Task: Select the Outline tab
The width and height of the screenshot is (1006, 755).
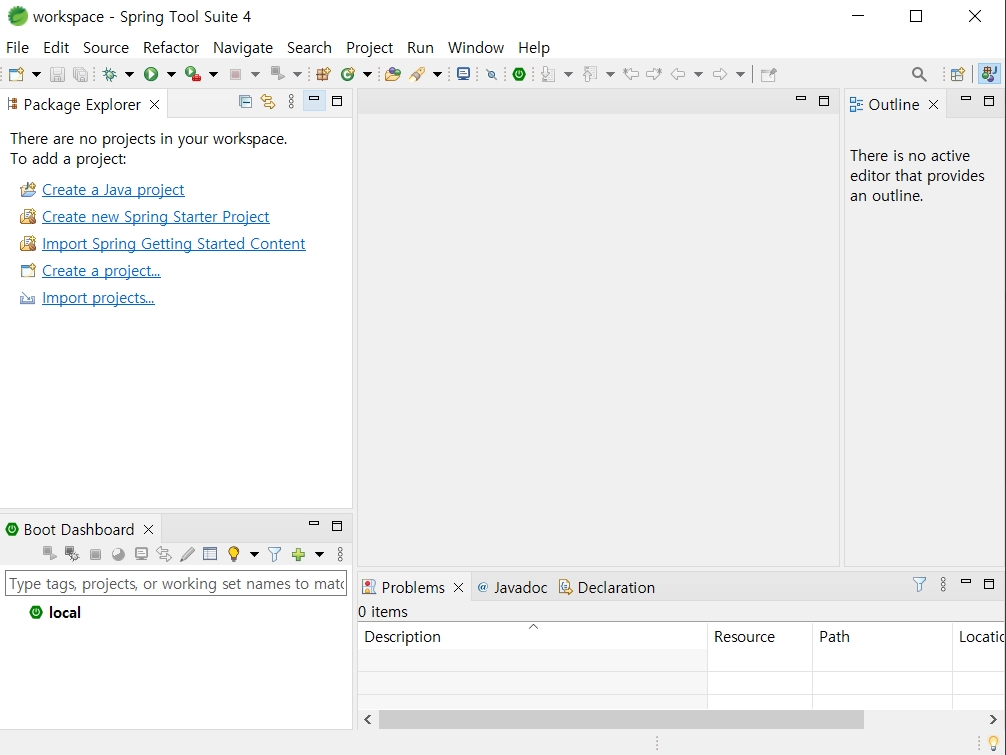Action: coord(893,105)
